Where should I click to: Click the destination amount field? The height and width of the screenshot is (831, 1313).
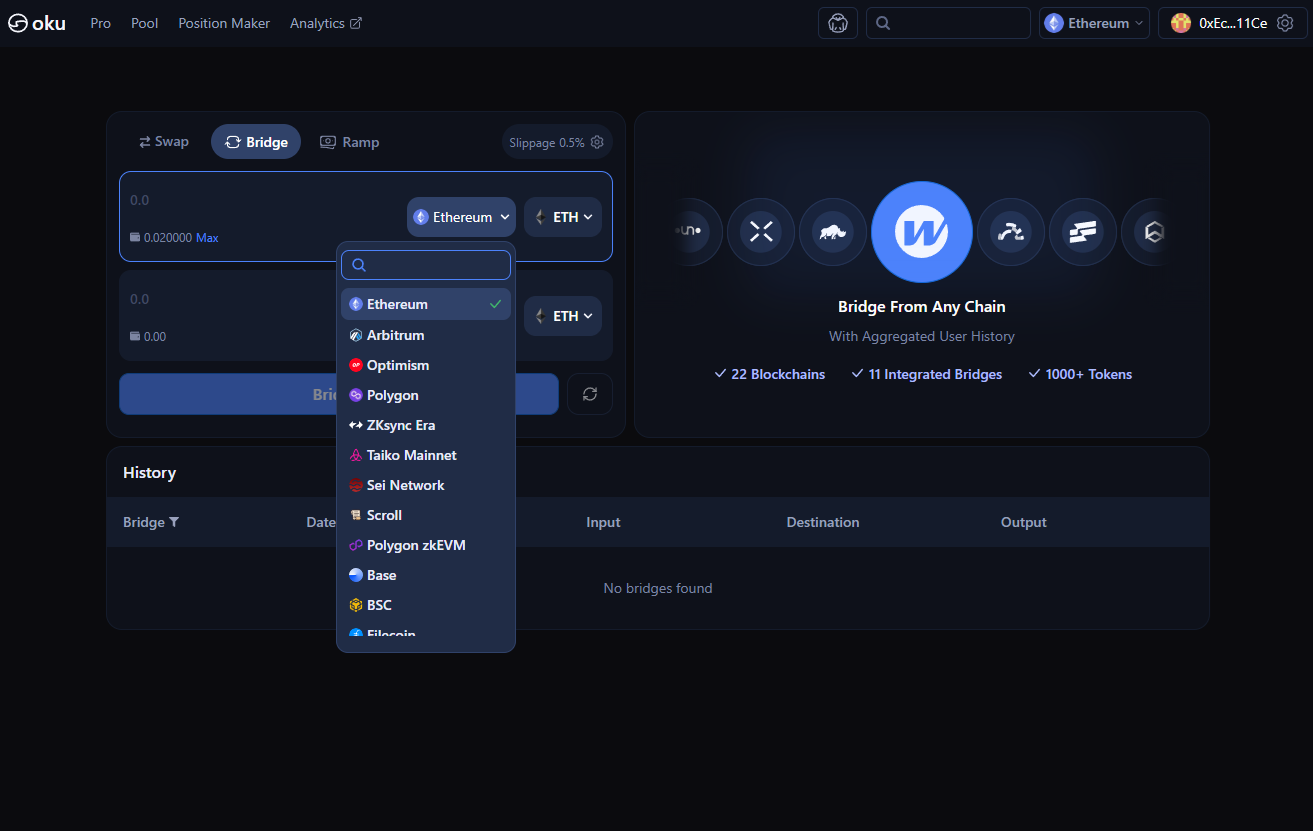coord(230,299)
